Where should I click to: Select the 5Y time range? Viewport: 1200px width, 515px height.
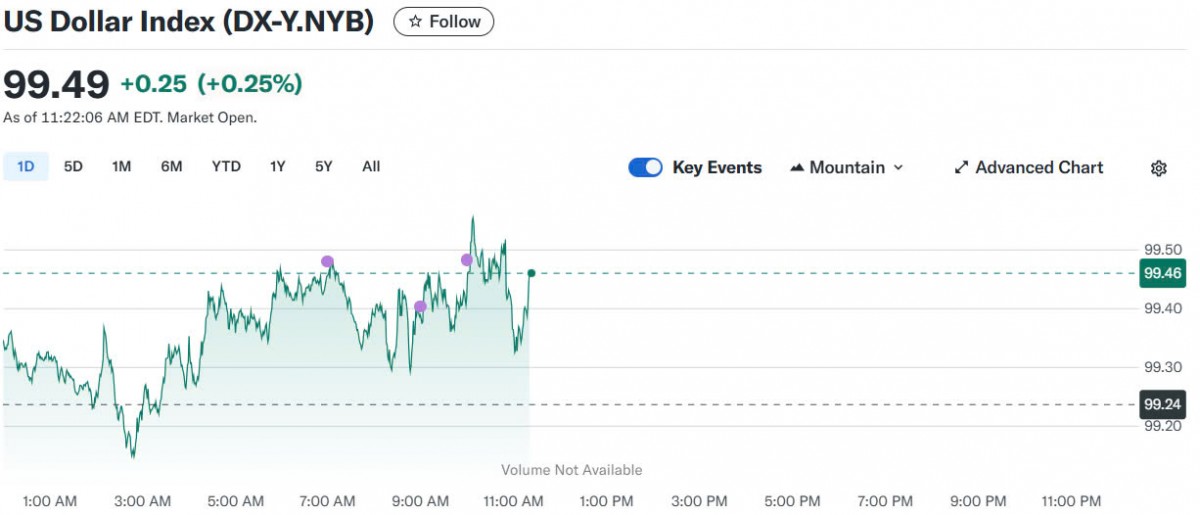[x=324, y=167]
